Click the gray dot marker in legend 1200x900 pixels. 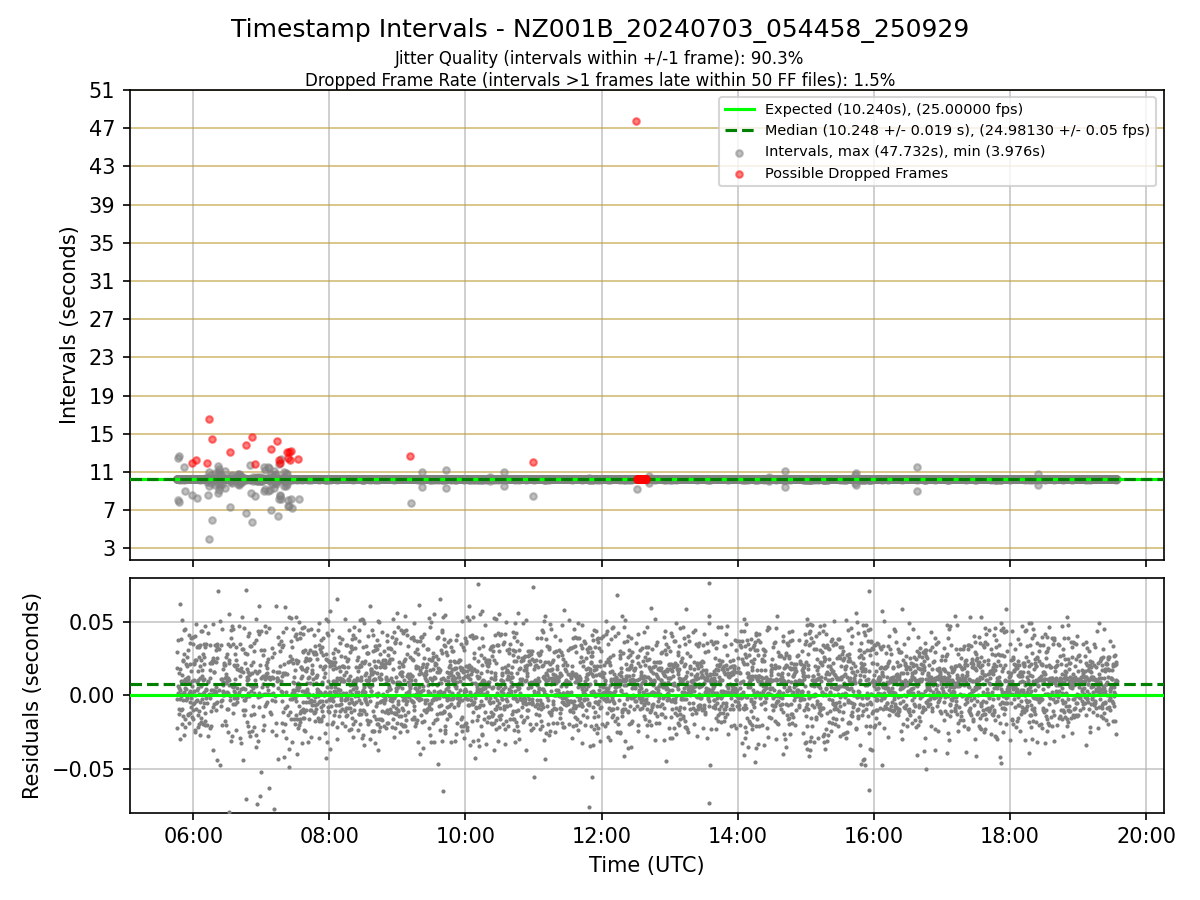pyautogui.click(x=738, y=153)
